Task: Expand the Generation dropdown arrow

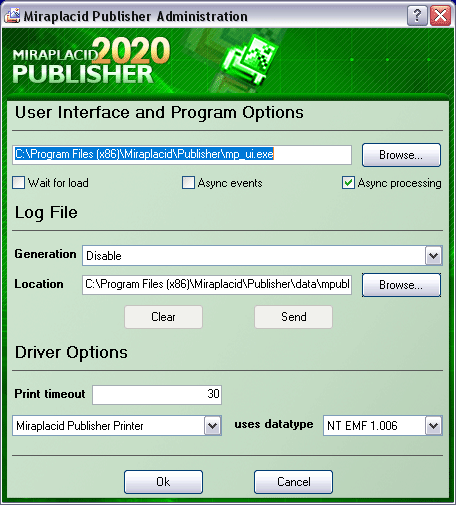Action: [x=433, y=256]
